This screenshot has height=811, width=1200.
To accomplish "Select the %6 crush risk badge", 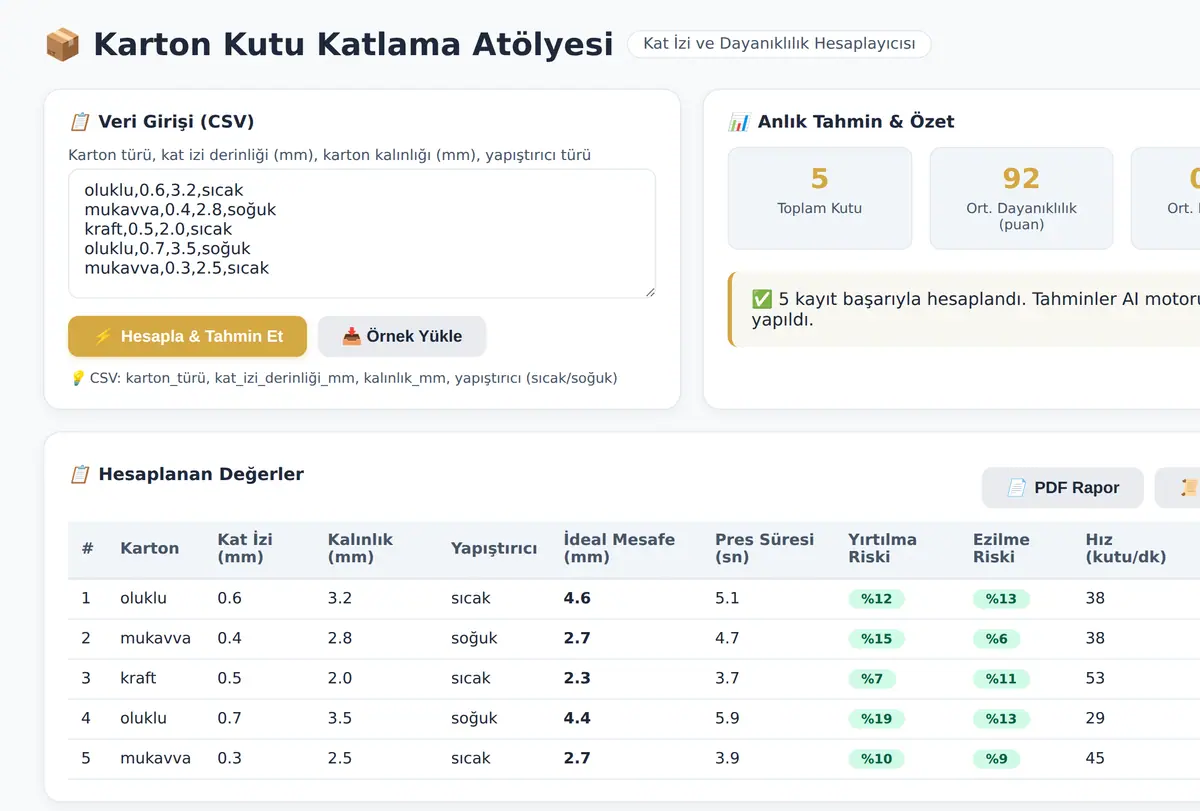I will [997, 639].
